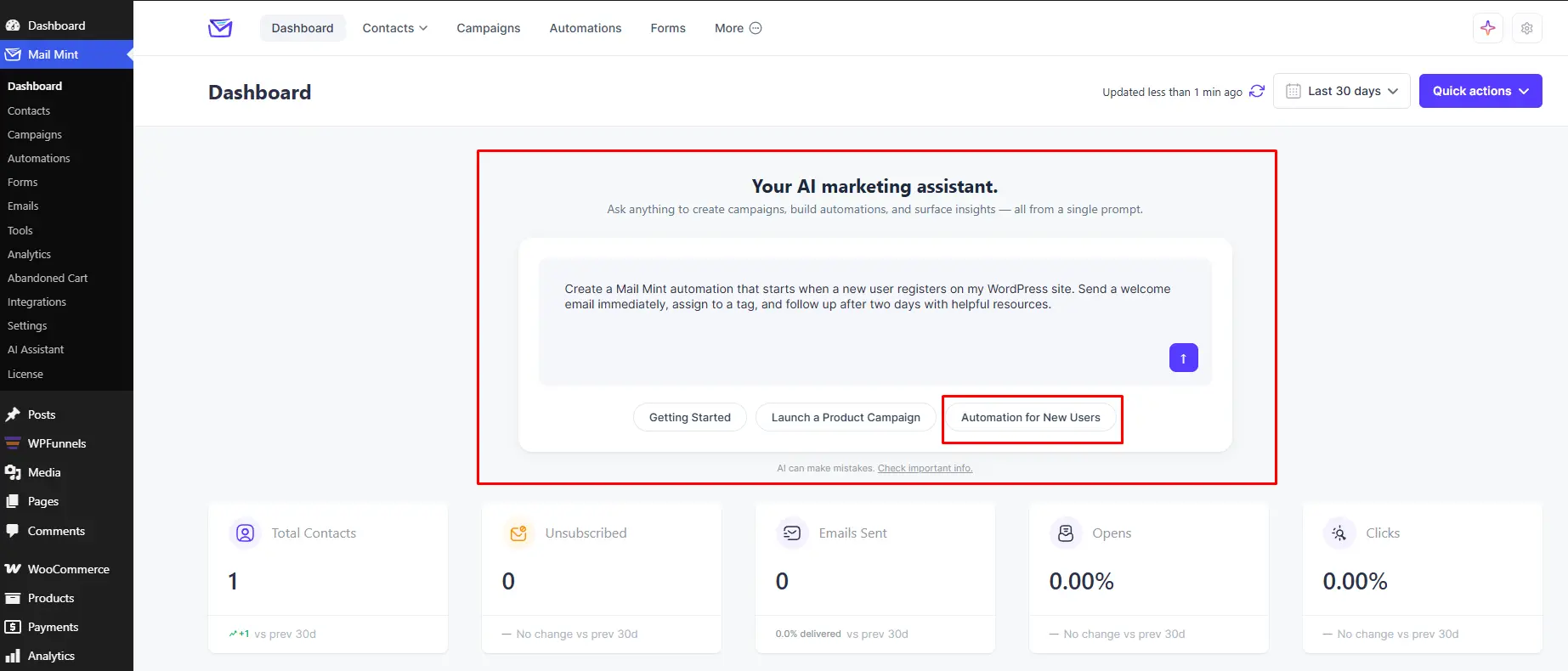Click the WordPress Dashboard gauge icon
1568x671 pixels.
click(x=13, y=25)
